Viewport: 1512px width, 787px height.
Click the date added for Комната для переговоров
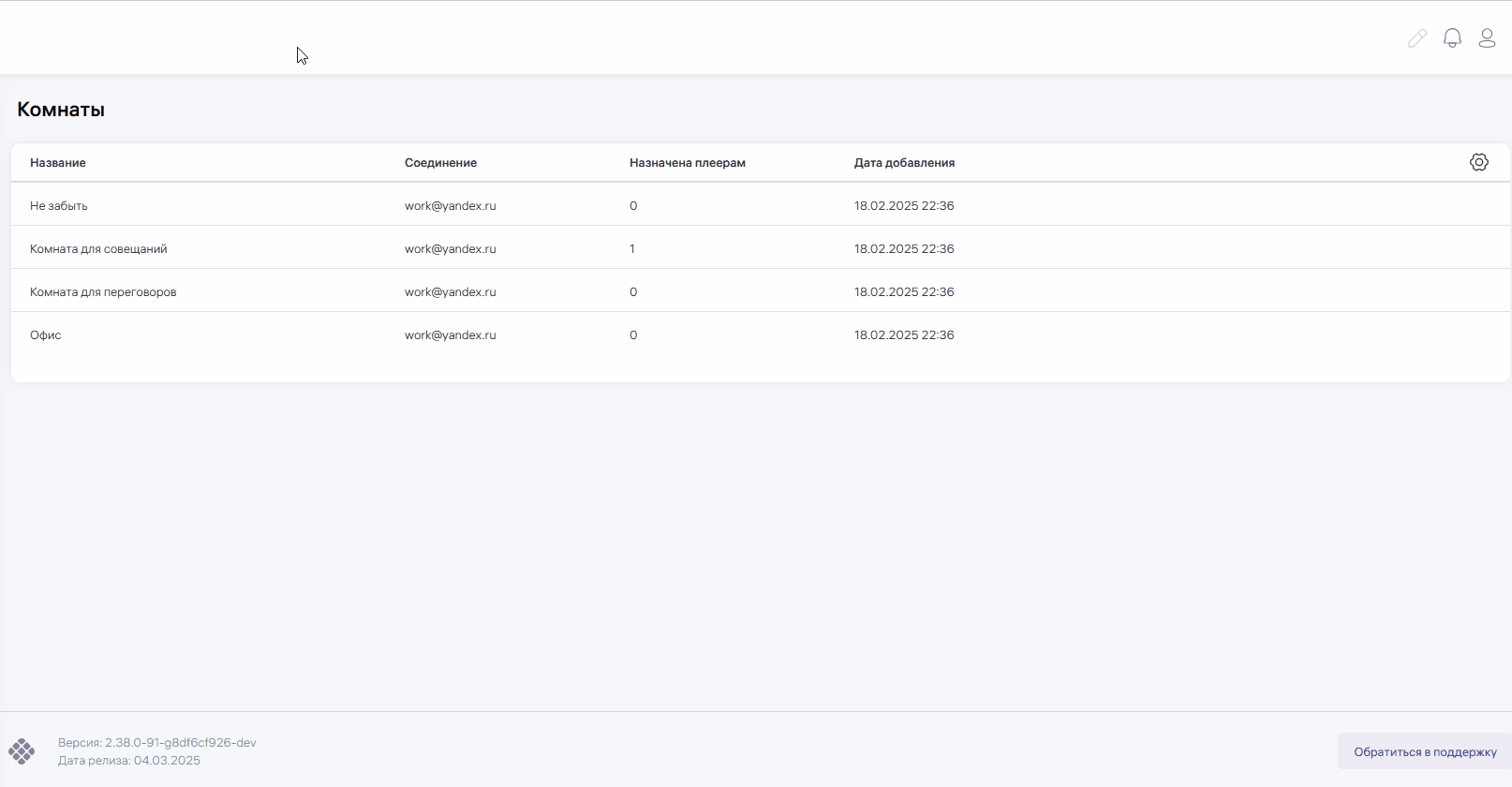pyautogui.click(x=904, y=292)
